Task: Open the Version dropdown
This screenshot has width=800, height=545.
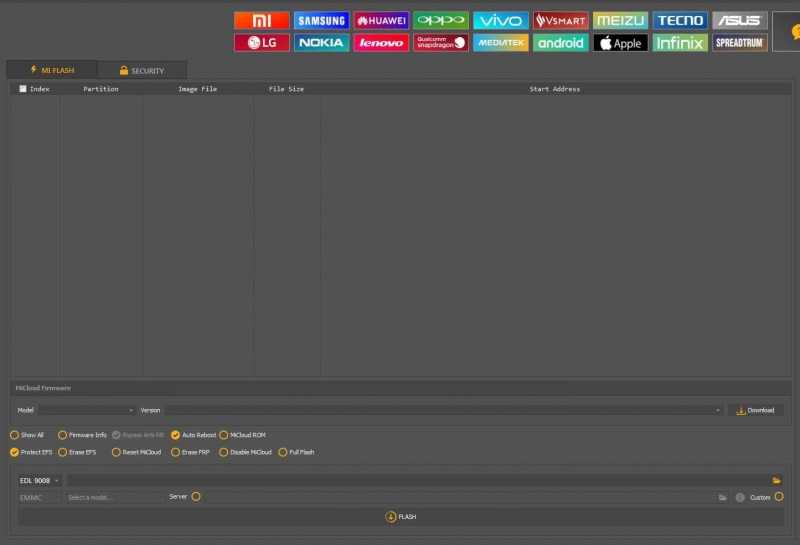Action: click(x=443, y=410)
